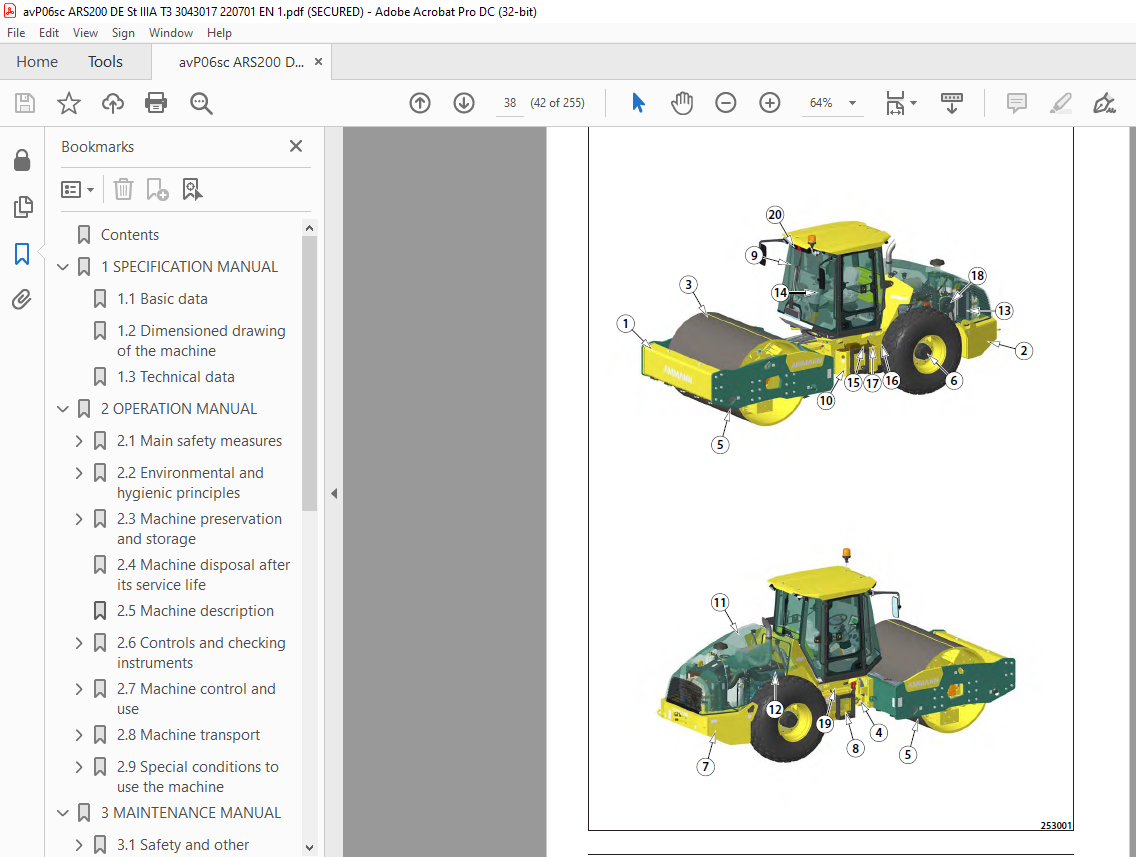Click bookmarks scrollbar down arrow
1136x857 pixels.
309,848
